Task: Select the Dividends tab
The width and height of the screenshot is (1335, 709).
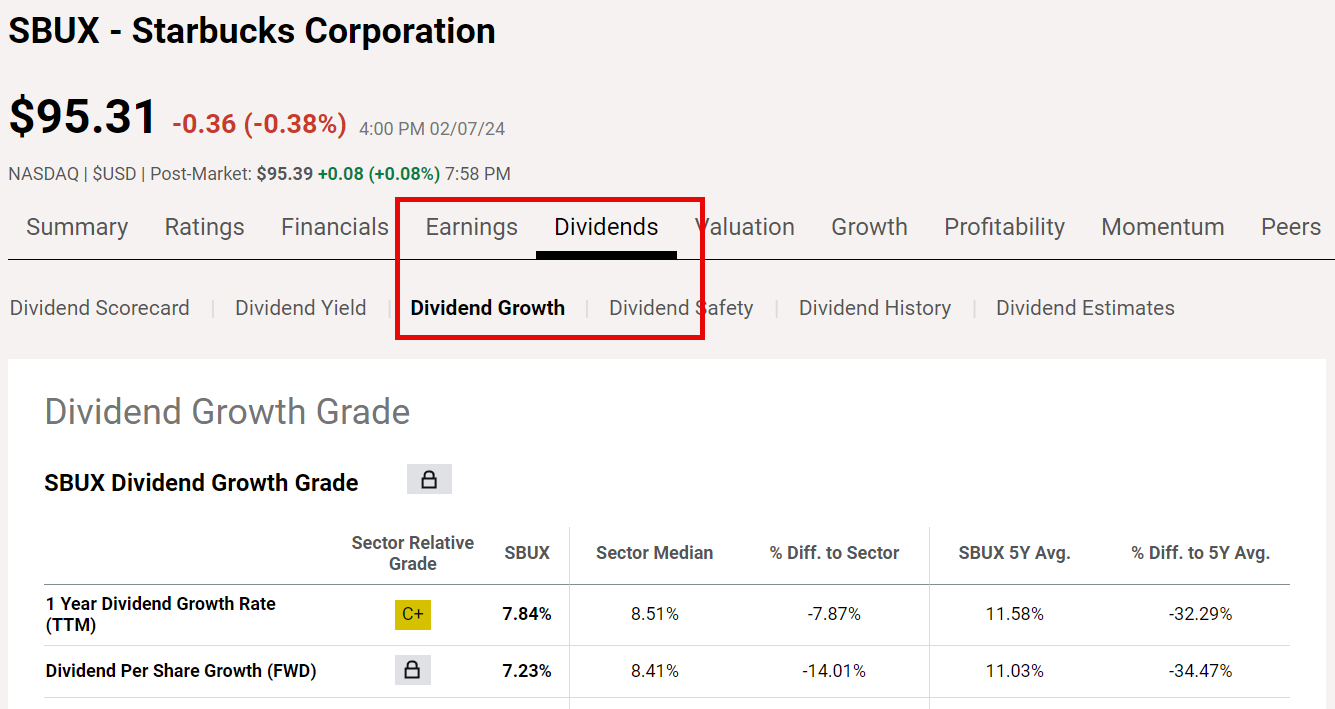Action: (x=606, y=227)
